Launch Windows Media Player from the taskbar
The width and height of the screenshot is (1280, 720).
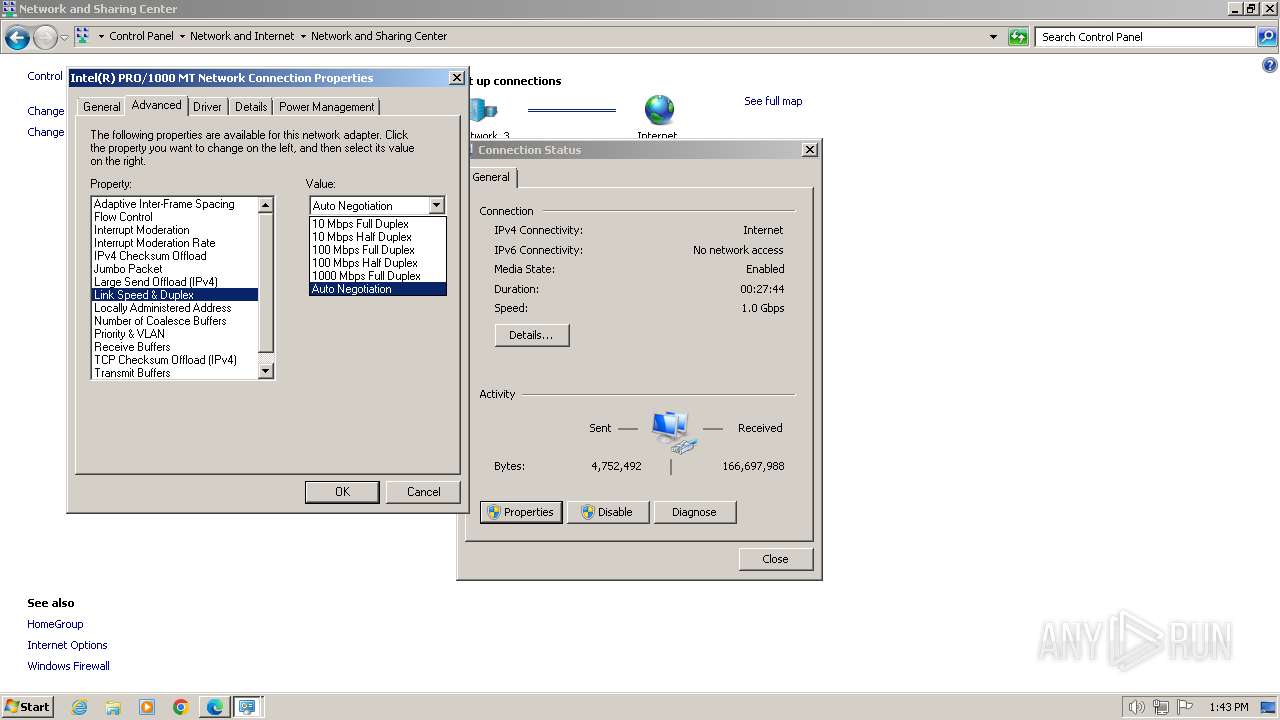pyautogui.click(x=147, y=707)
